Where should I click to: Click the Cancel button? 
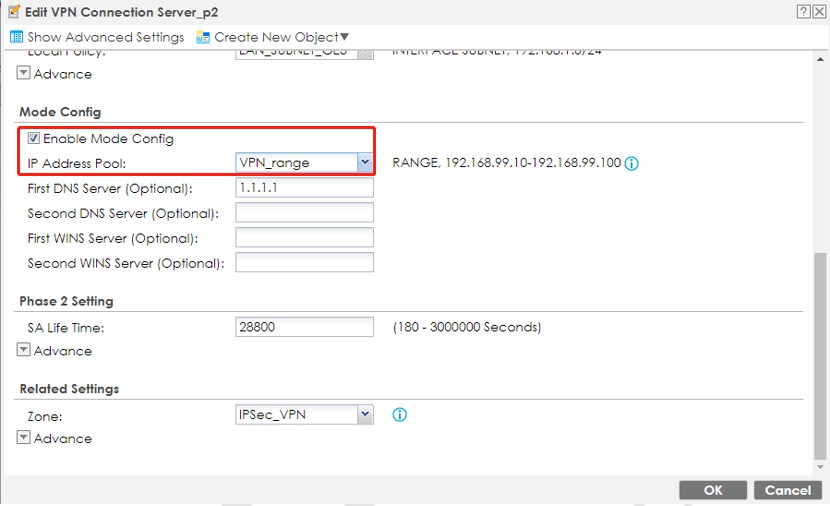coord(787,490)
